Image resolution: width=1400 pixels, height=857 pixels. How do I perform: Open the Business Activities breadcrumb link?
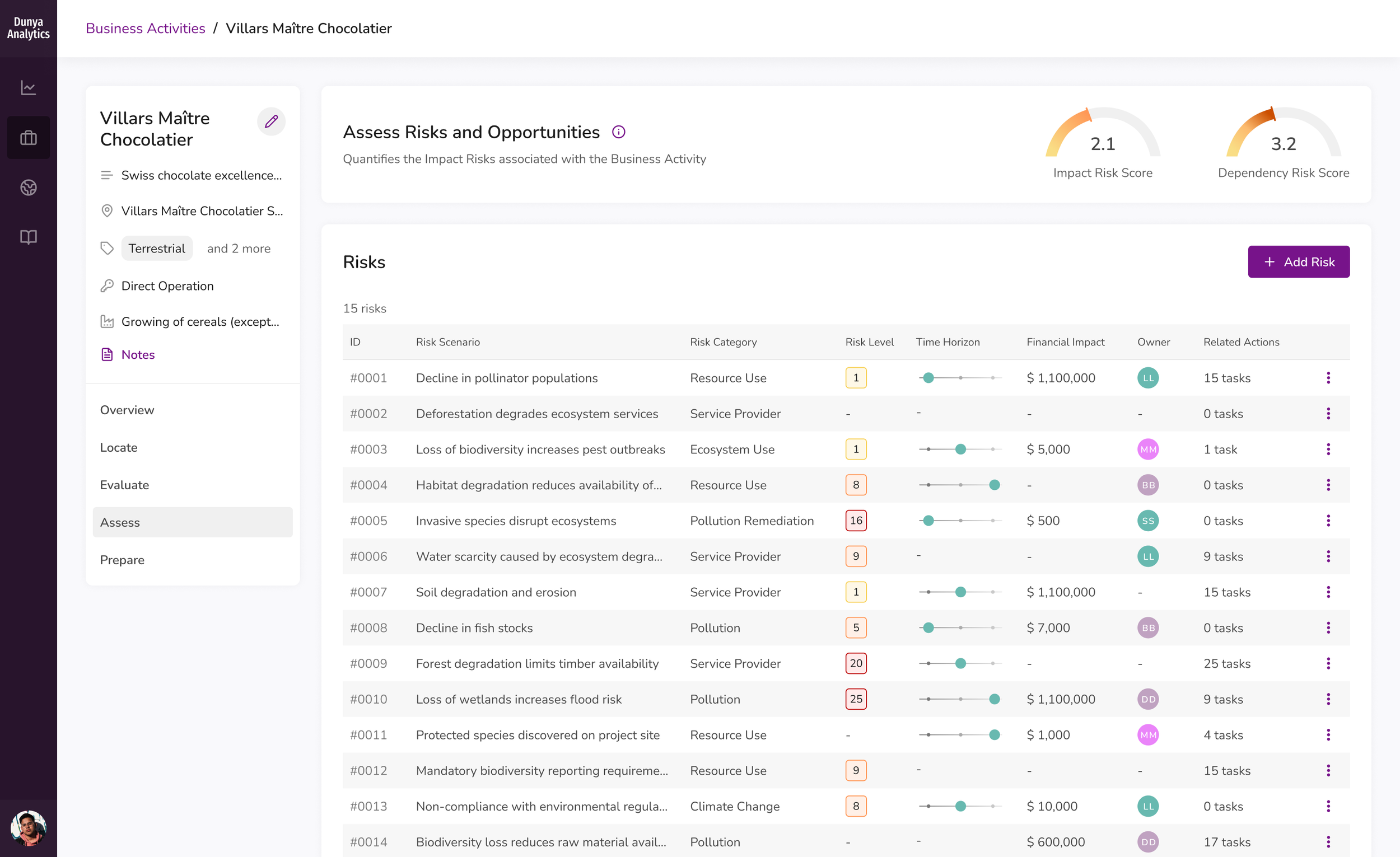pyautogui.click(x=146, y=28)
